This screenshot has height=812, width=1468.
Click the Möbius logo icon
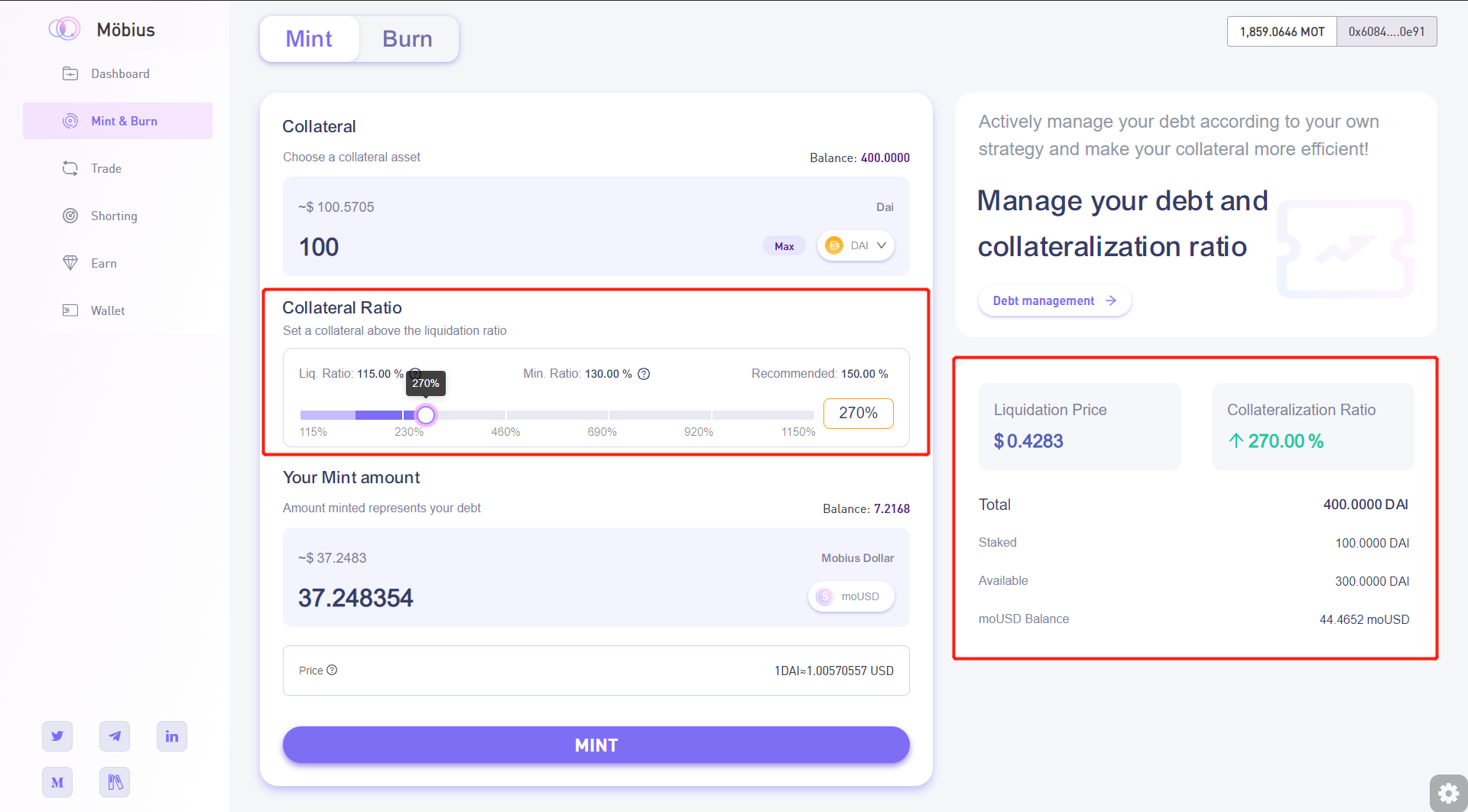(x=64, y=29)
